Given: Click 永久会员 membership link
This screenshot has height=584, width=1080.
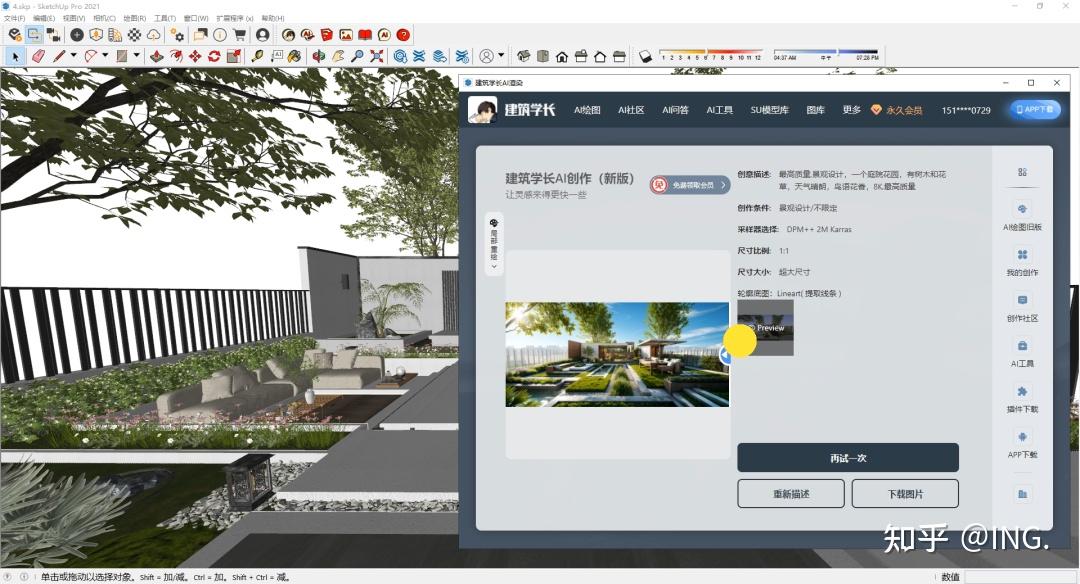Looking at the screenshot, I should point(897,110).
